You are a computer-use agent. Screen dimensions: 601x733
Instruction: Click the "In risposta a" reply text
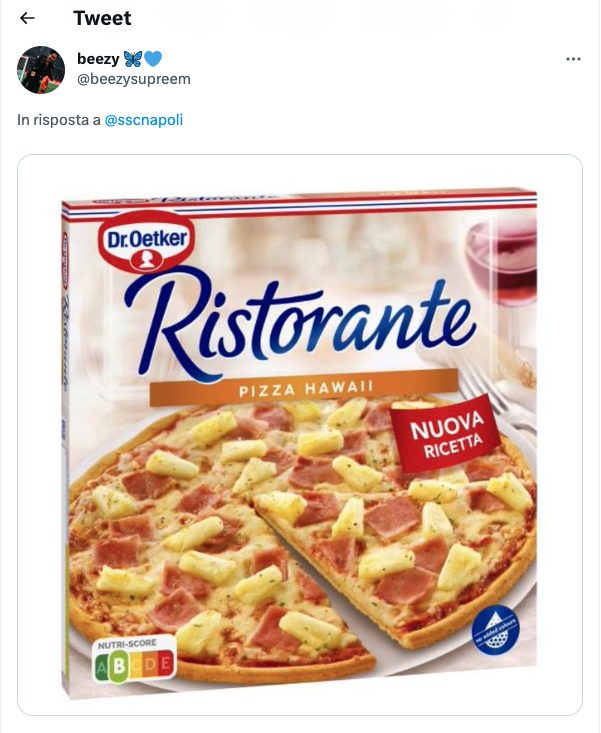coord(58,120)
